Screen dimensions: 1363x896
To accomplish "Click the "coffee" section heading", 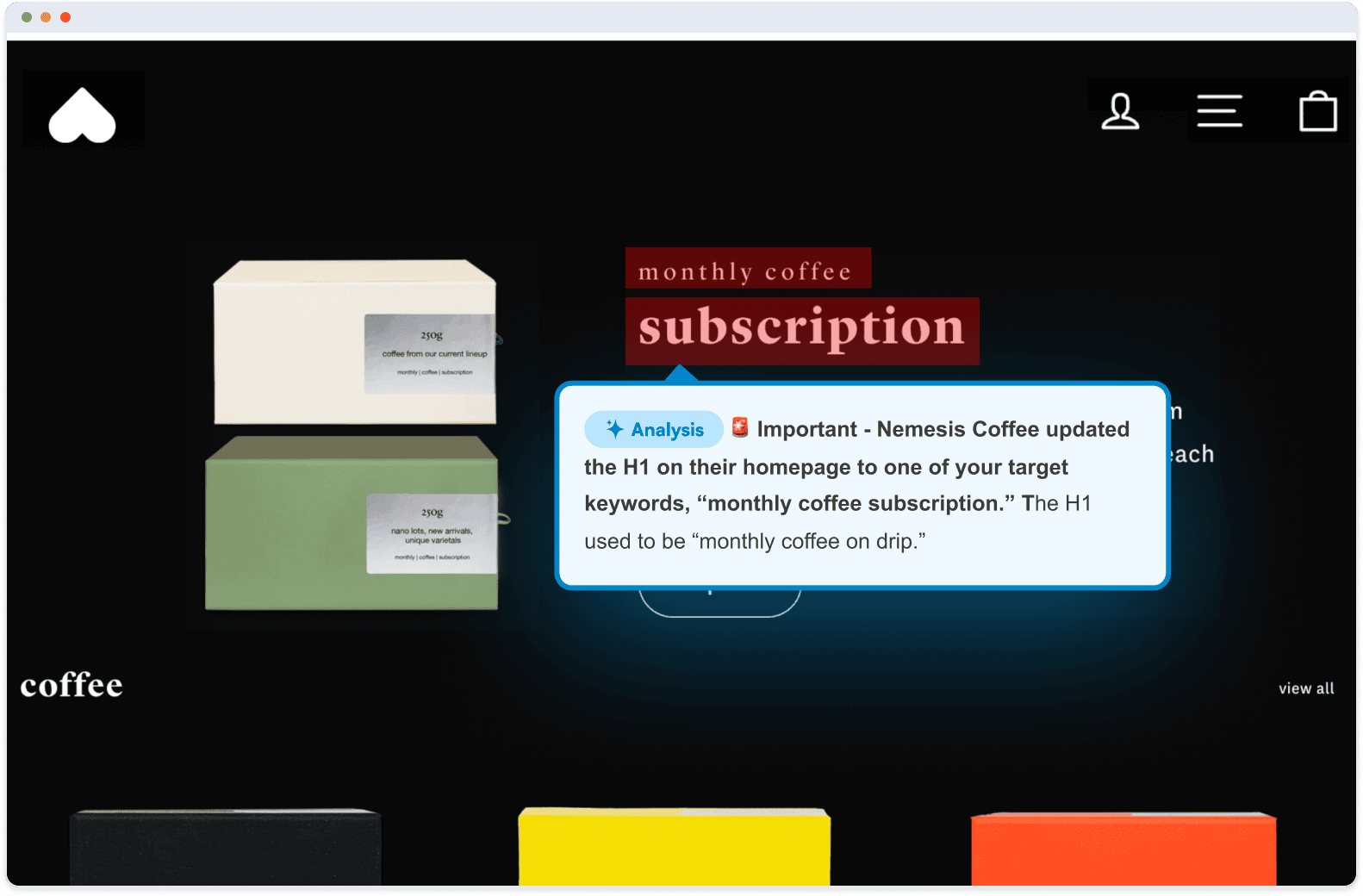I will tap(72, 685).
